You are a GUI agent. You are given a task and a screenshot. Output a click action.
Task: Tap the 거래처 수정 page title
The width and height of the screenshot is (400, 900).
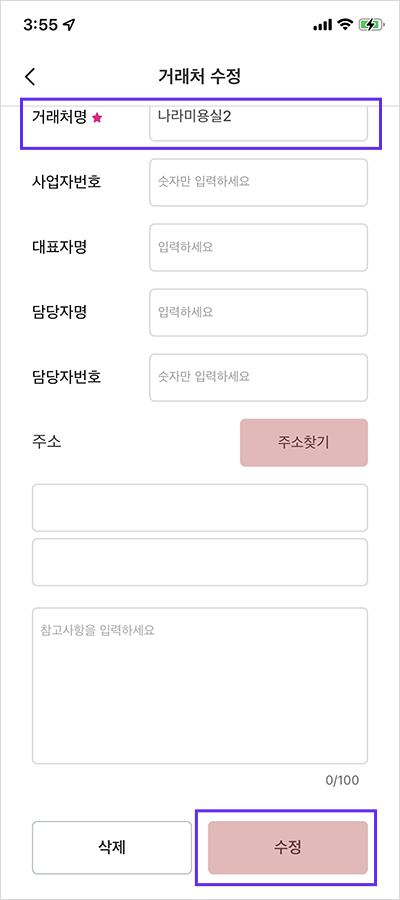[x=199, y=76]
